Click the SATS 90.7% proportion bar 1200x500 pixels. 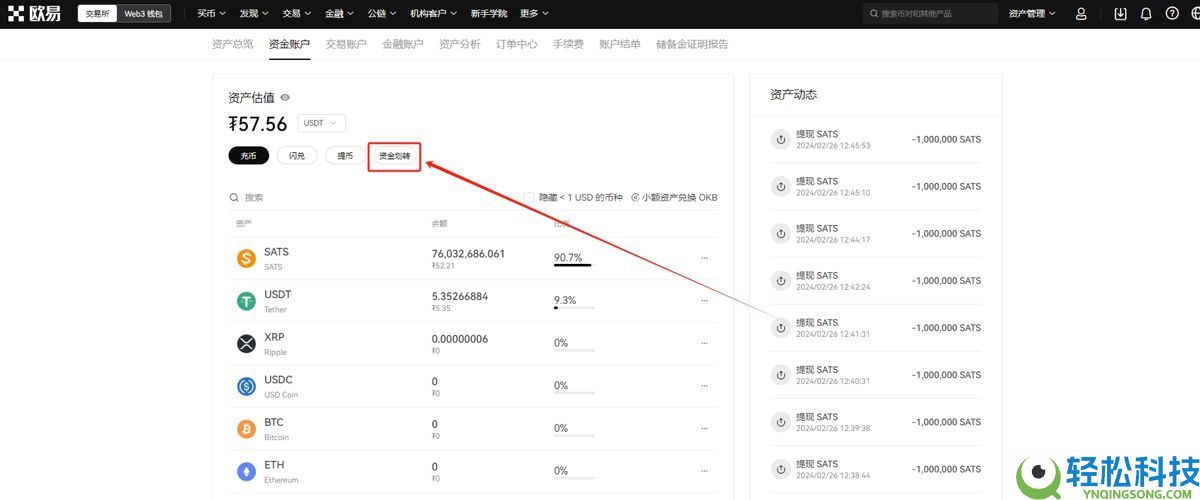(x=574, y=265)
